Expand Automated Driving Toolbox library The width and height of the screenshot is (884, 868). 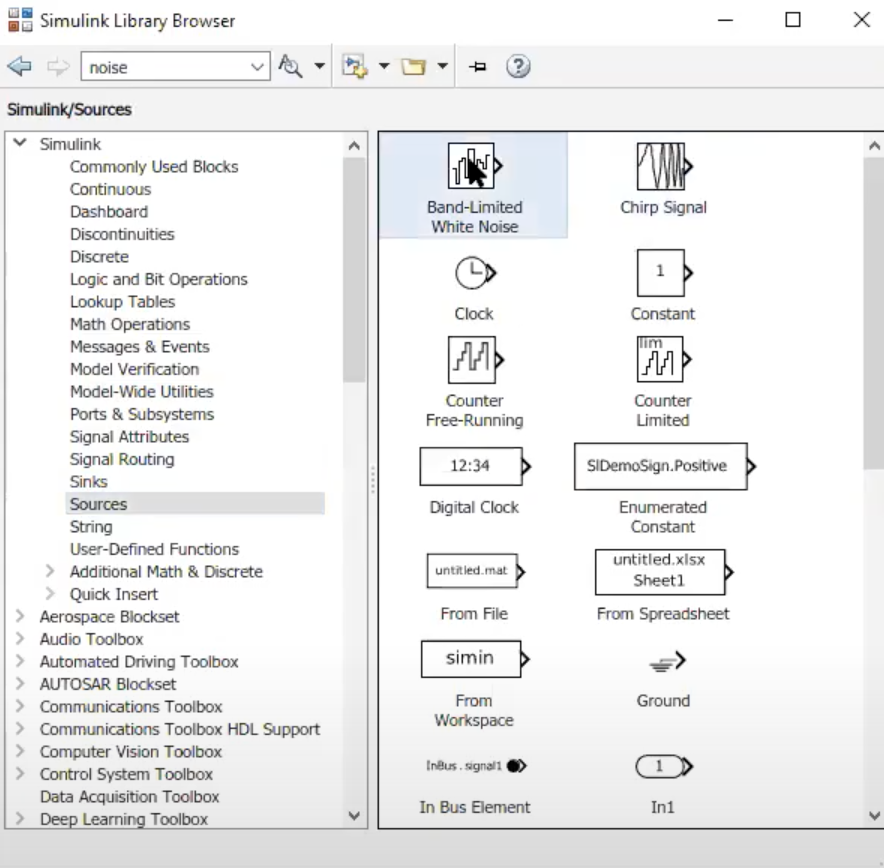click(20, 661)
